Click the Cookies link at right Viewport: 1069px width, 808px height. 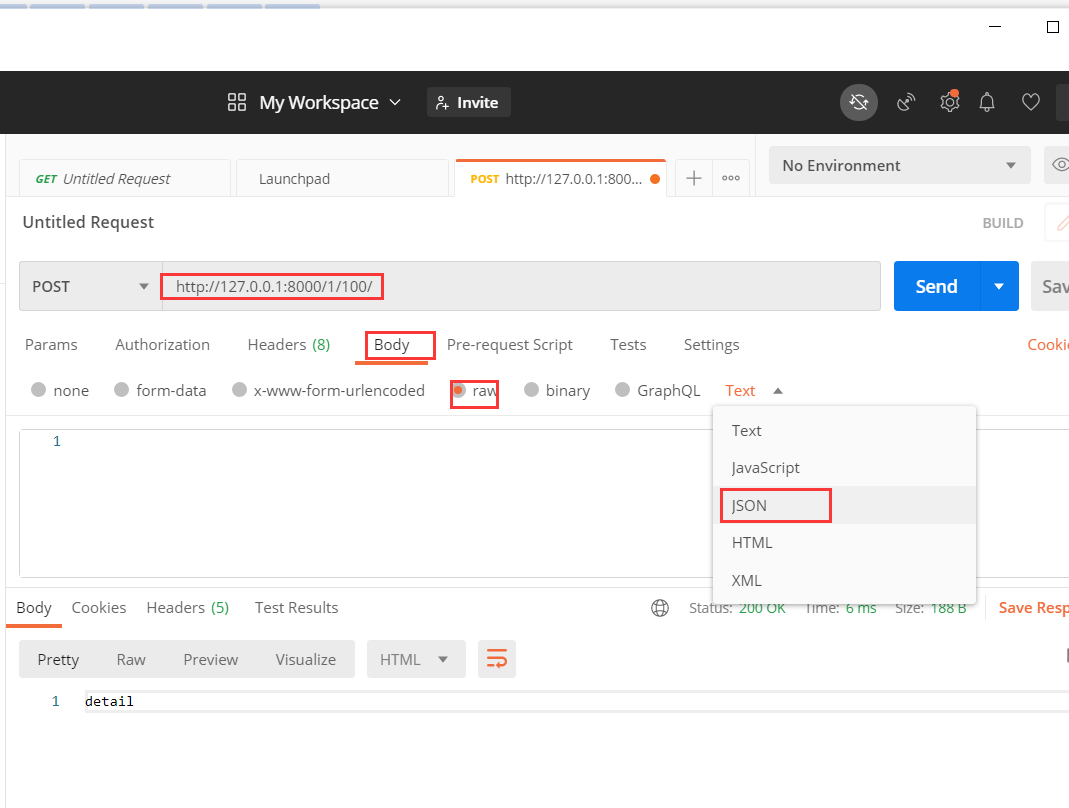pos(1048,344)
